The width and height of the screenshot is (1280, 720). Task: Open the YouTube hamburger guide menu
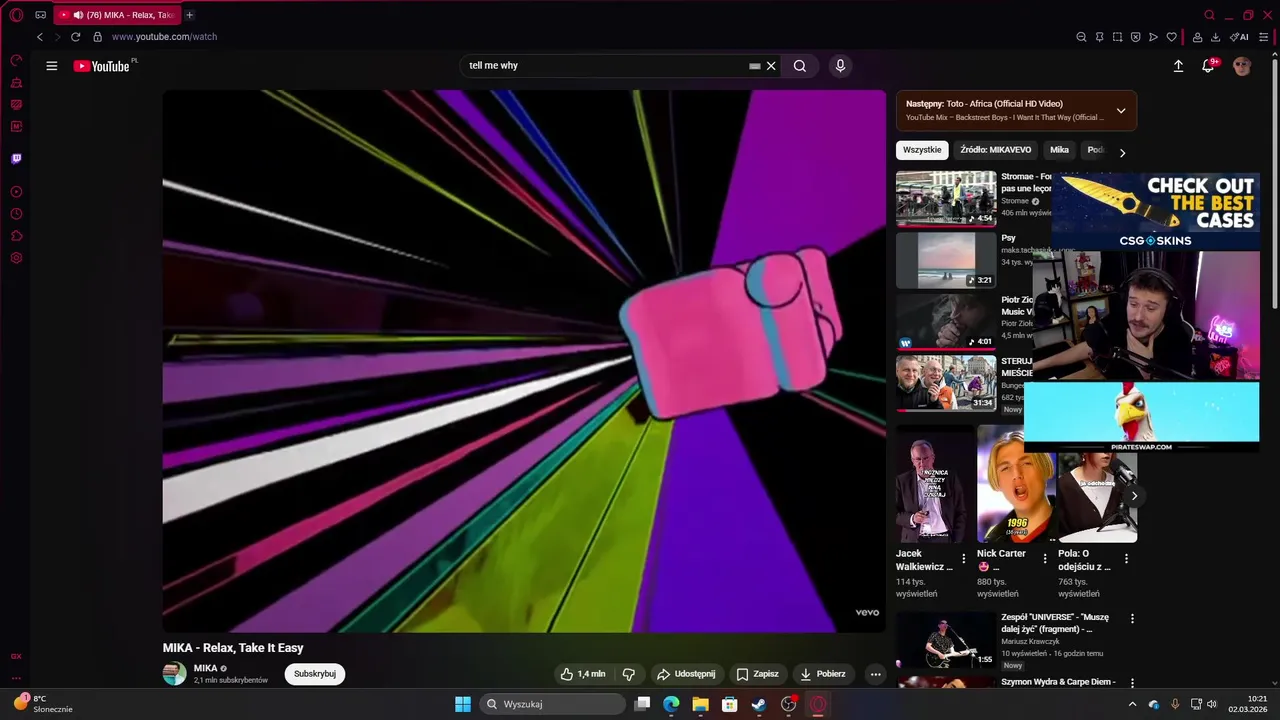click(x=52, y=66)
